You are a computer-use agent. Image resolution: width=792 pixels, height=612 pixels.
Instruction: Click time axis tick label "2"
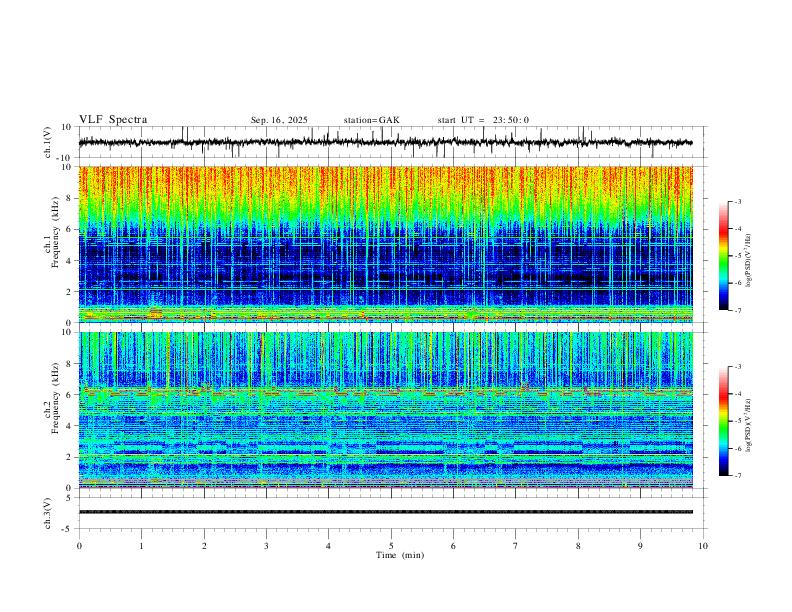(x=204, y=546)
